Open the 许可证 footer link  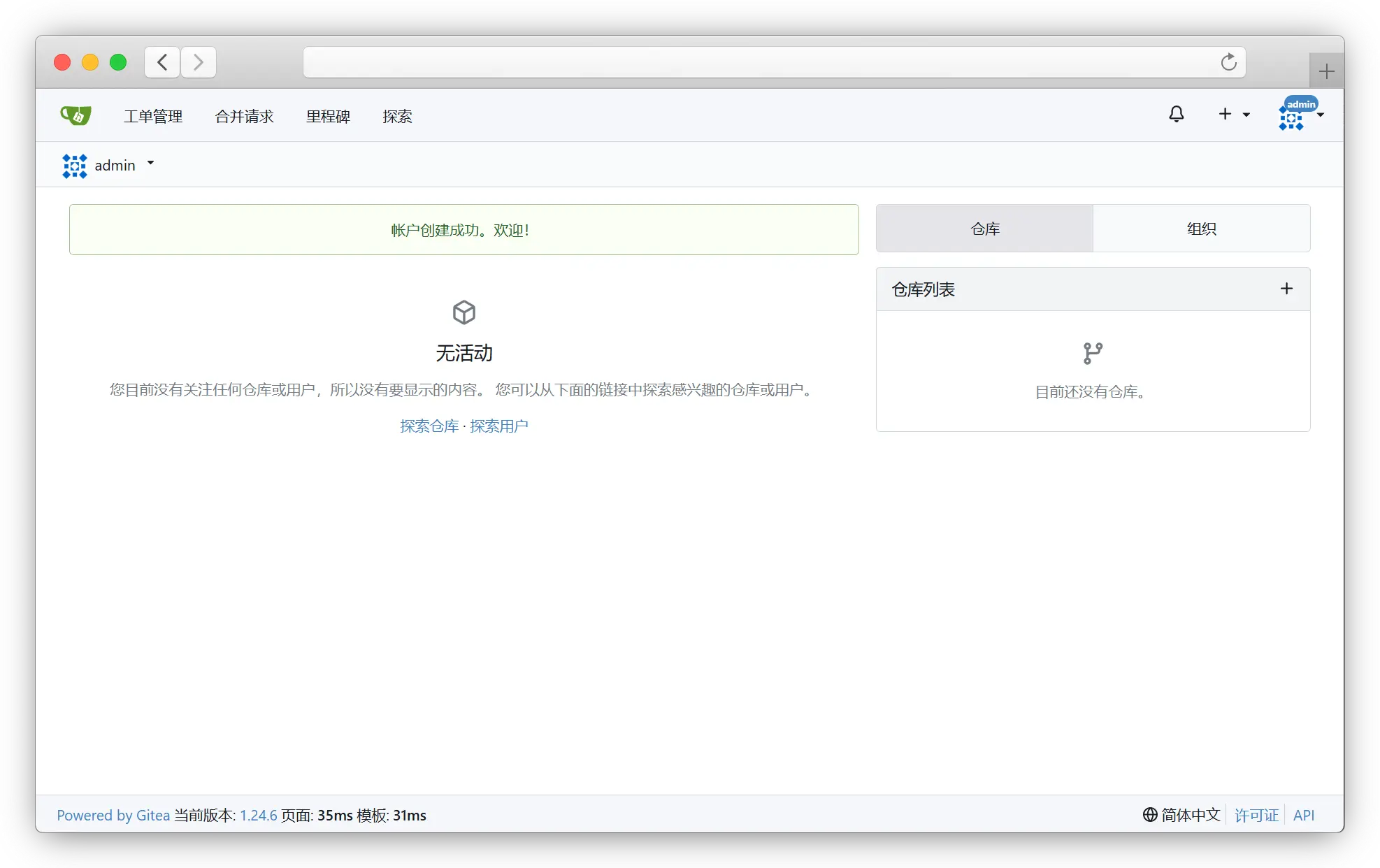pos(1256,816)
